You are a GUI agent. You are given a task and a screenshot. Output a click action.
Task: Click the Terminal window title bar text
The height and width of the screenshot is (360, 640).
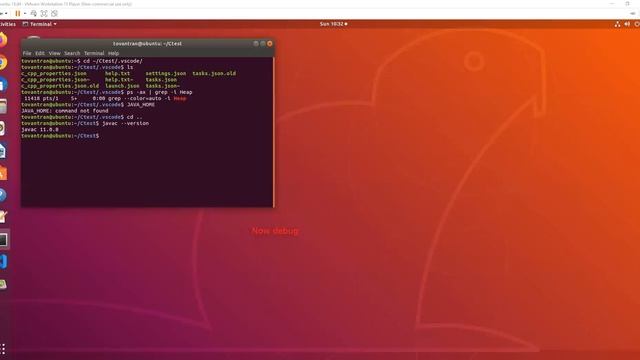point(147,44)
